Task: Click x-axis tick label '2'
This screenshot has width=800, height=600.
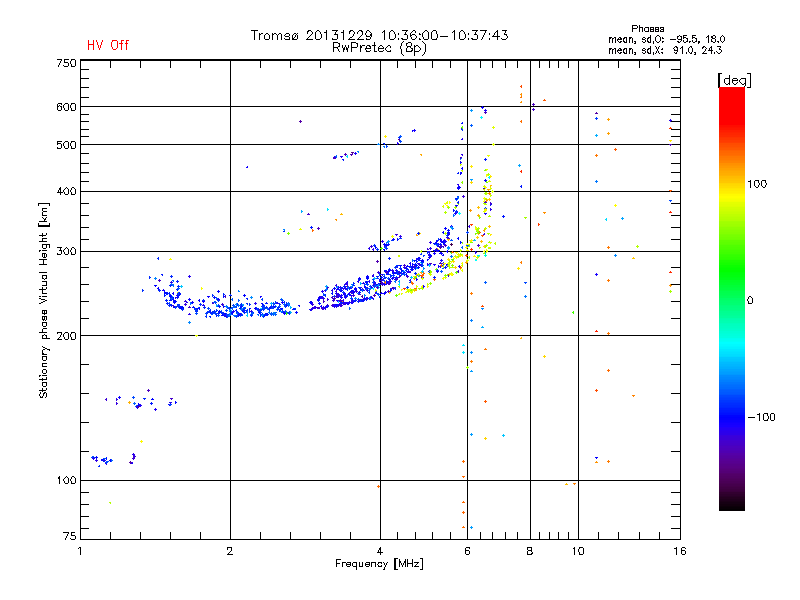Action: point(230,551)
